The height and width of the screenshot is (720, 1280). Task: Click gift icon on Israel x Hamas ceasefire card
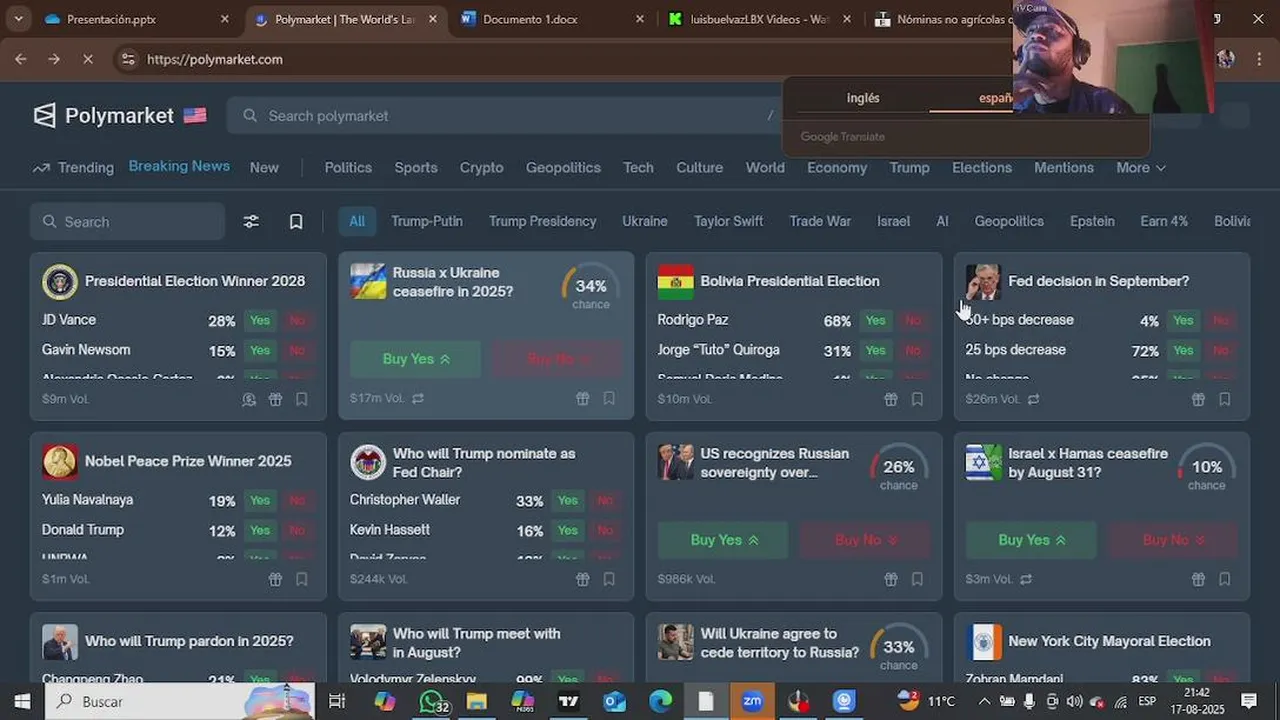point(1199,579)
